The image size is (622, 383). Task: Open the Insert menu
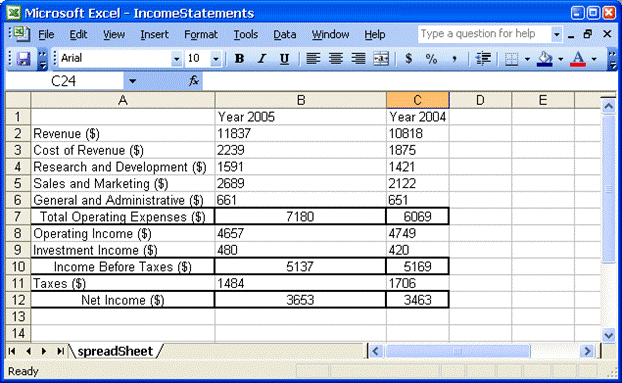(154, 34)
